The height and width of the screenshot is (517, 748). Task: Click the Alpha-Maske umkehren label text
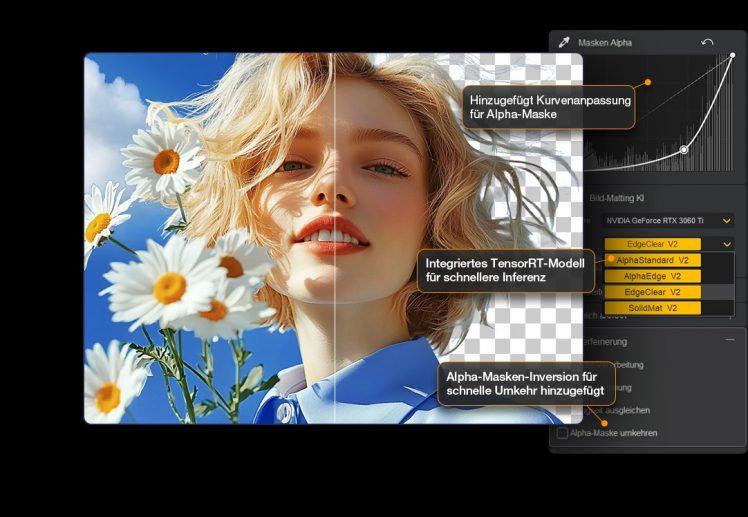614,433
